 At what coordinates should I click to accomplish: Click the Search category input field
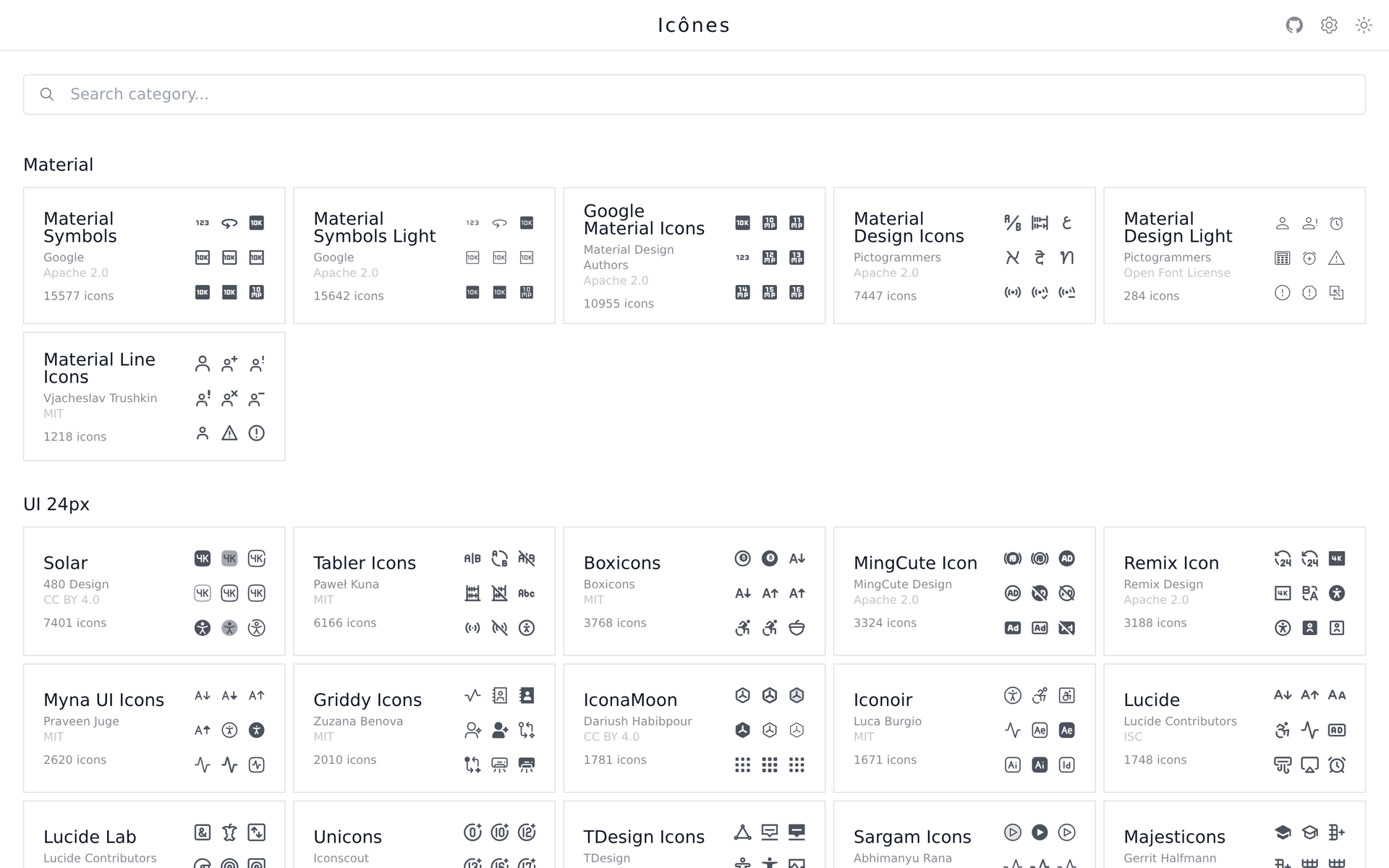click(694, 95)
